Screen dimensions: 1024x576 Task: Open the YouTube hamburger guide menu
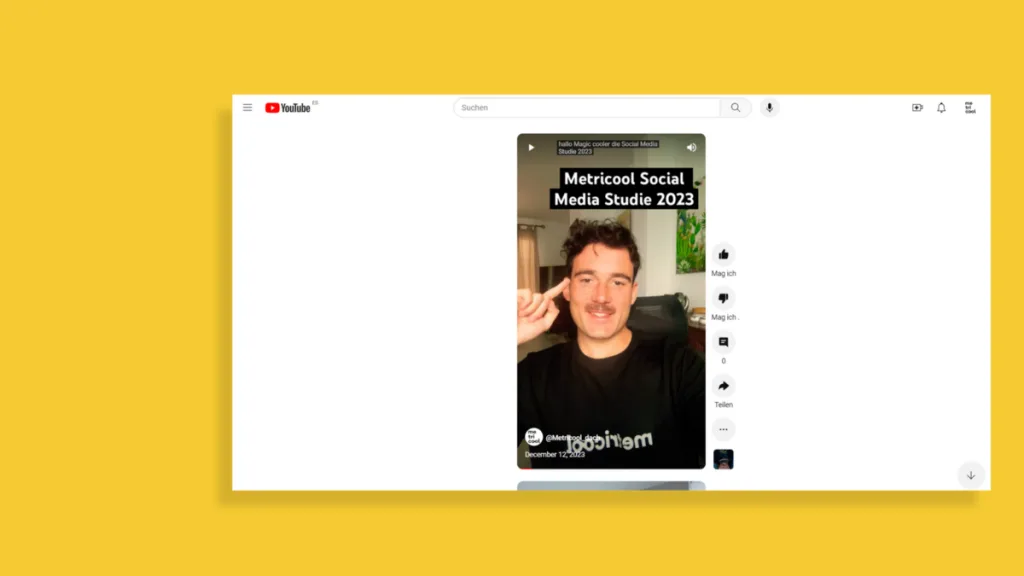pos(248,107)
